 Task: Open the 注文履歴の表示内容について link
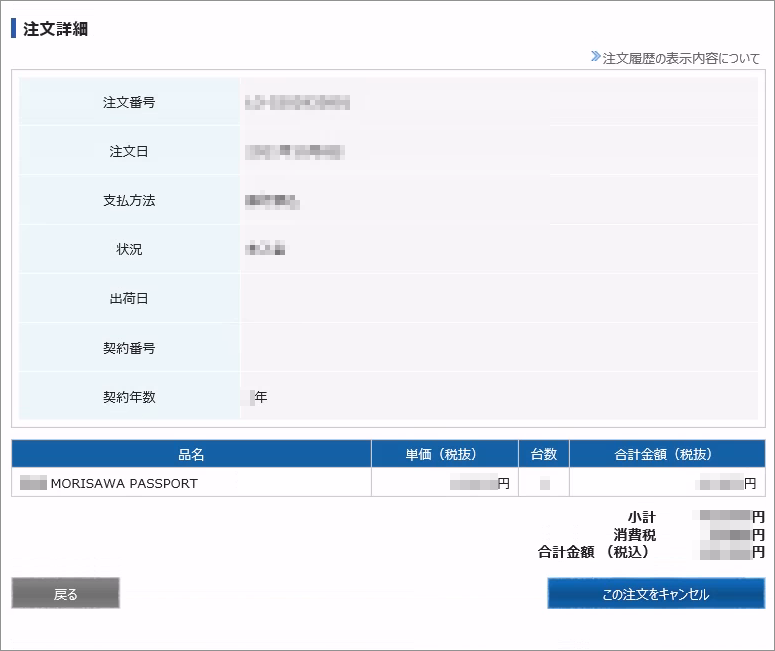click(x=681, y=58)
